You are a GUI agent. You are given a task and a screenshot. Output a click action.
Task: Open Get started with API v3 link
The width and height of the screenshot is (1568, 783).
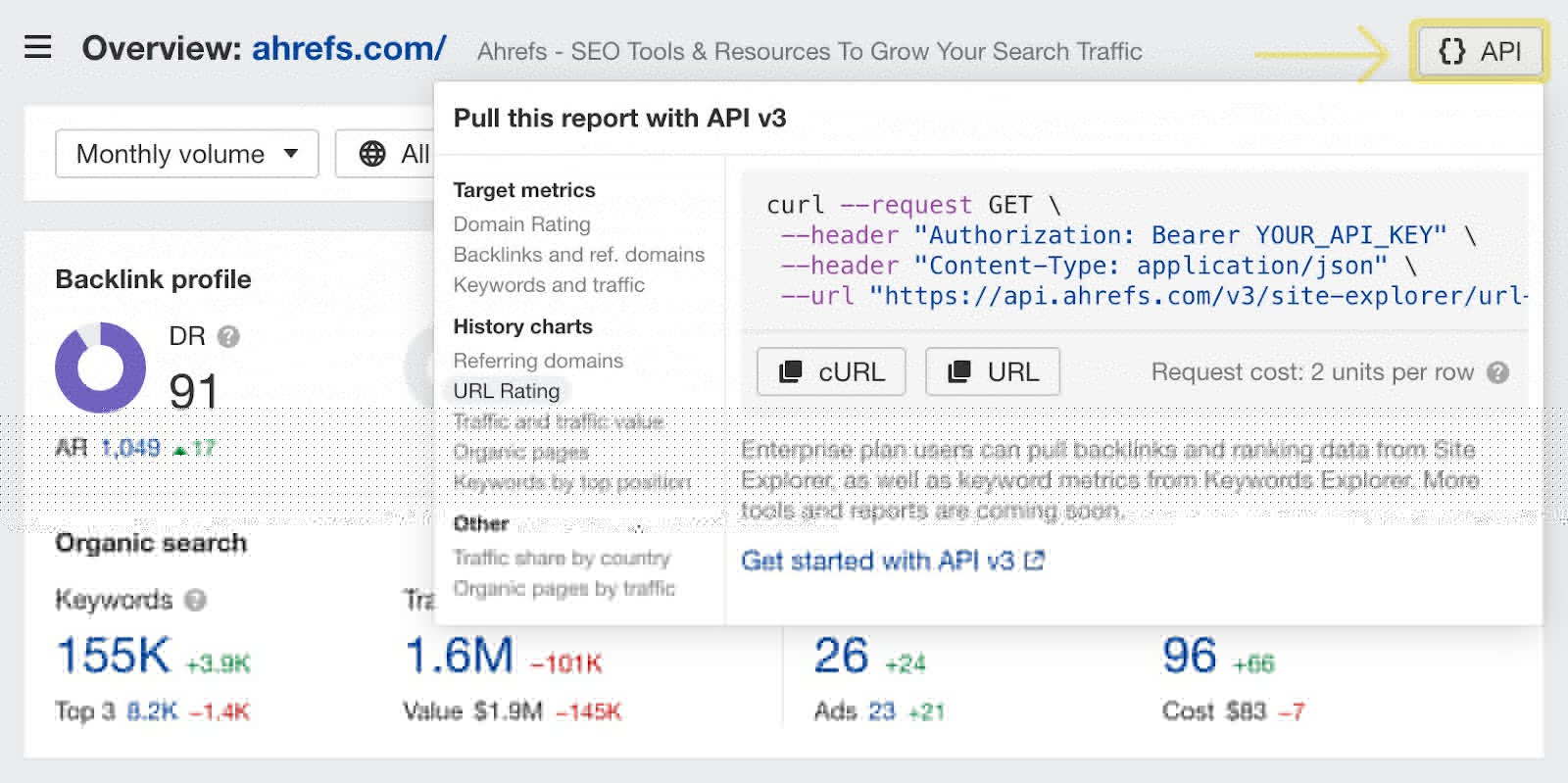click(x=893, y=561)
